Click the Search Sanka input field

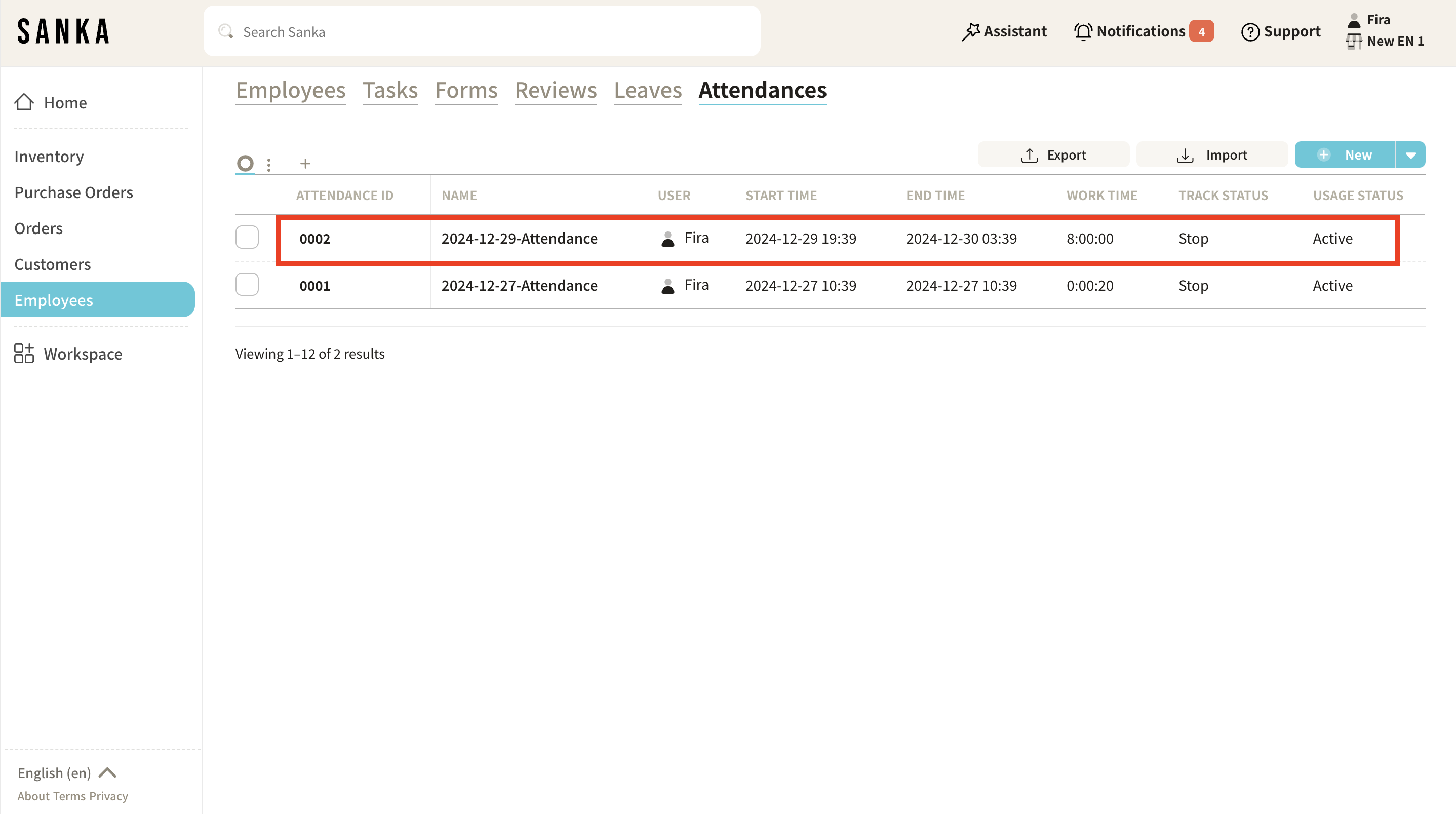(486, 31)
